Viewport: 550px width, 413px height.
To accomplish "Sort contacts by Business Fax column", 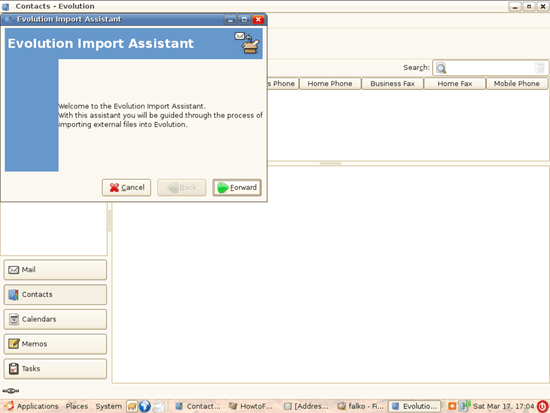I will (x=392, y=84).
